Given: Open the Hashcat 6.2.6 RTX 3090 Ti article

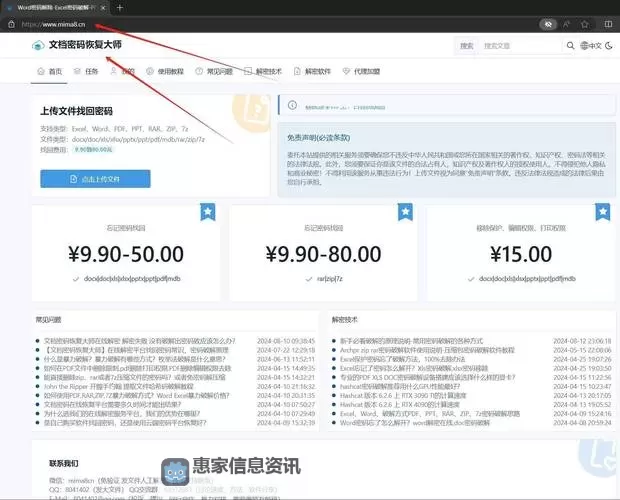Looking at the screenshot, I should pyautogui.click(x=403, y=395).
